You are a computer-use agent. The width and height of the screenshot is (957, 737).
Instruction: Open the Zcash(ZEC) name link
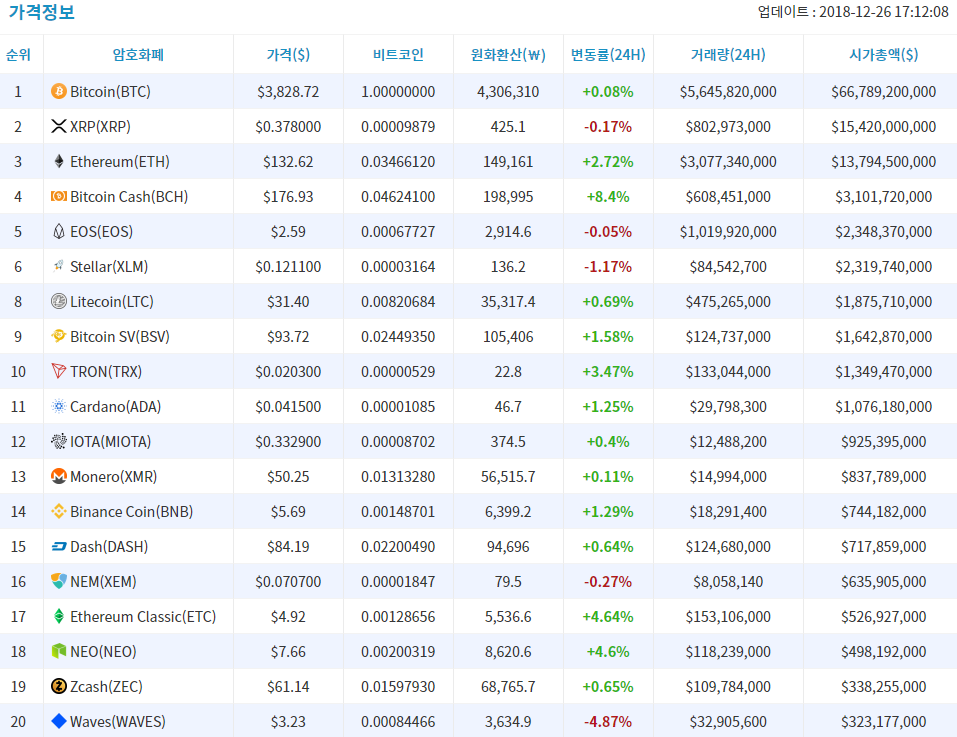pyautogui.click(x=106, y=686)
